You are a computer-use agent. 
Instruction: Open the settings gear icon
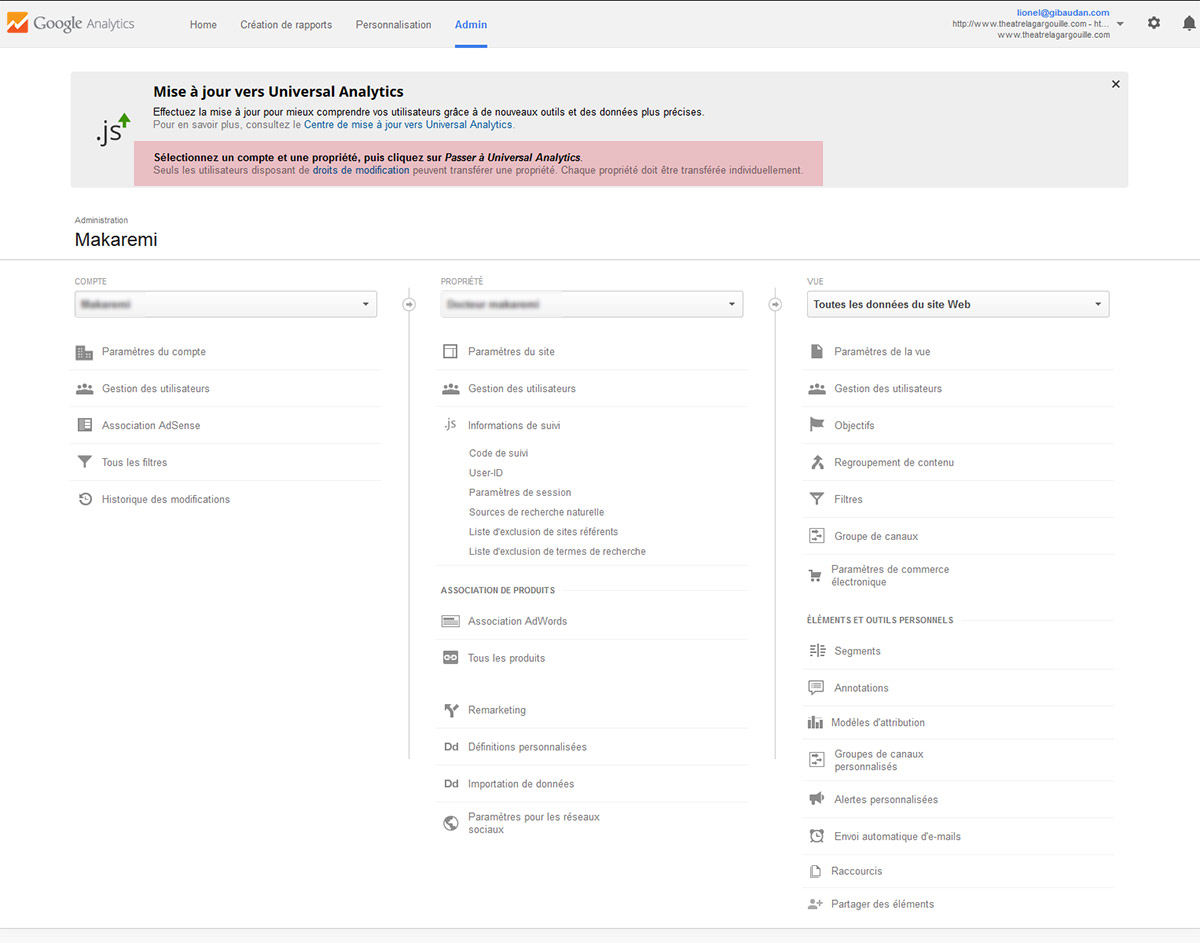pyautogui.click(x=1154, y=23)
